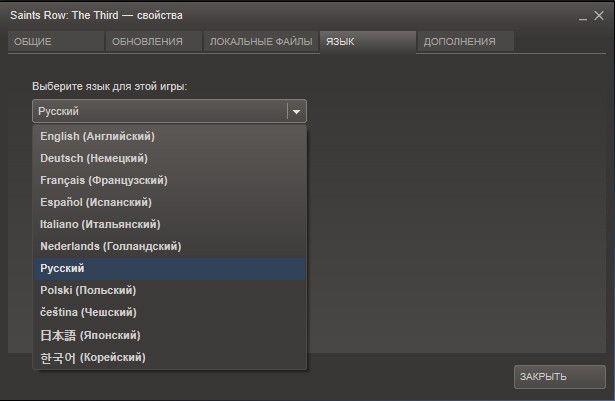Image resolution: width=615 pixels, height=401 pixels.
Task: Choose Español (Испанский) language option
Action: (x=98, y=202)
